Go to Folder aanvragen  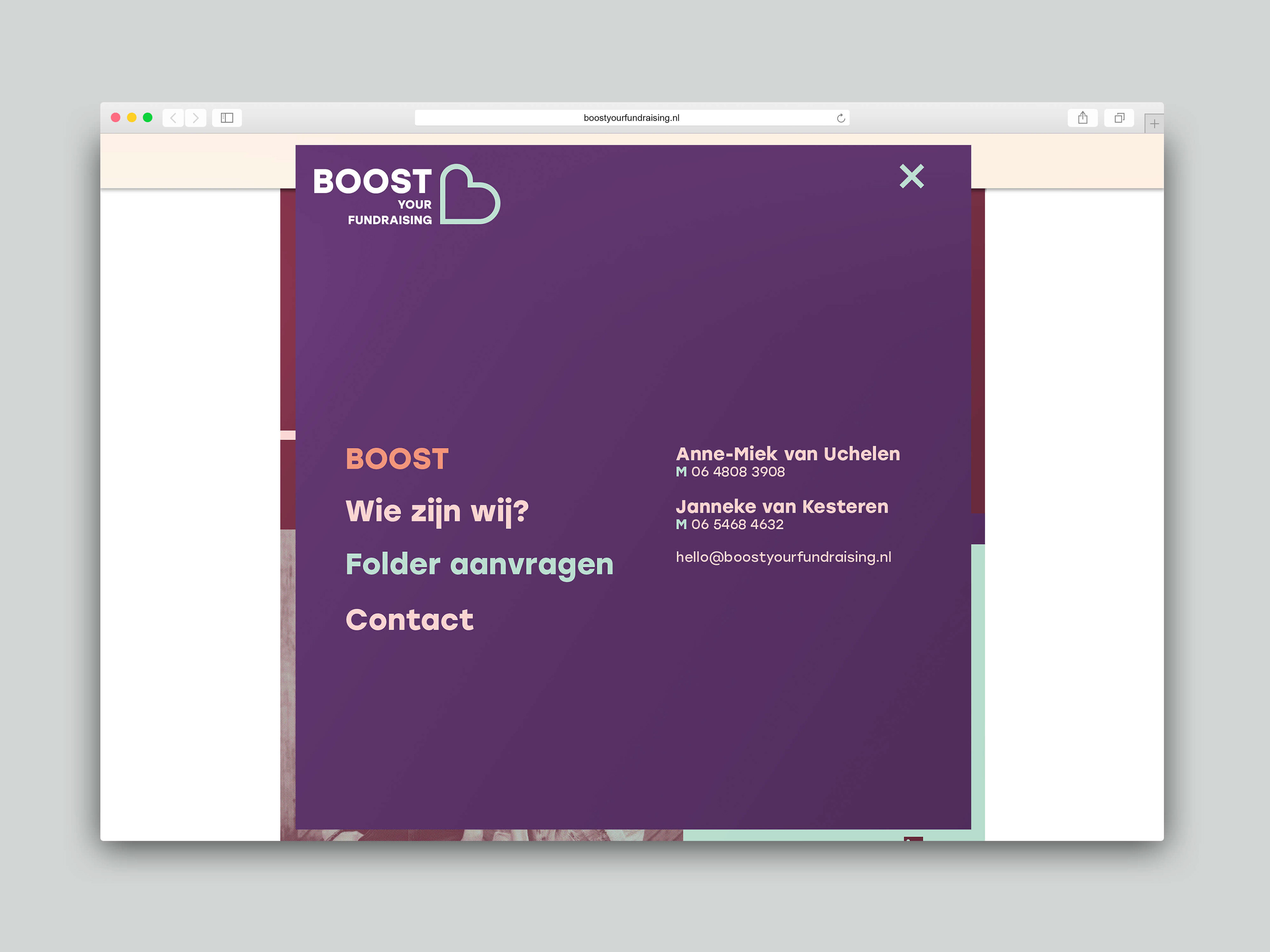click(480, 564)
